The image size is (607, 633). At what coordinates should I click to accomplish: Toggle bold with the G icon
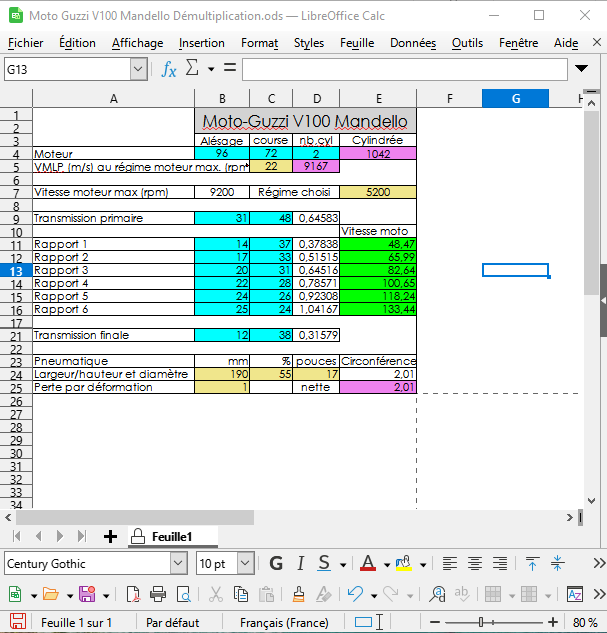(276, 563)
